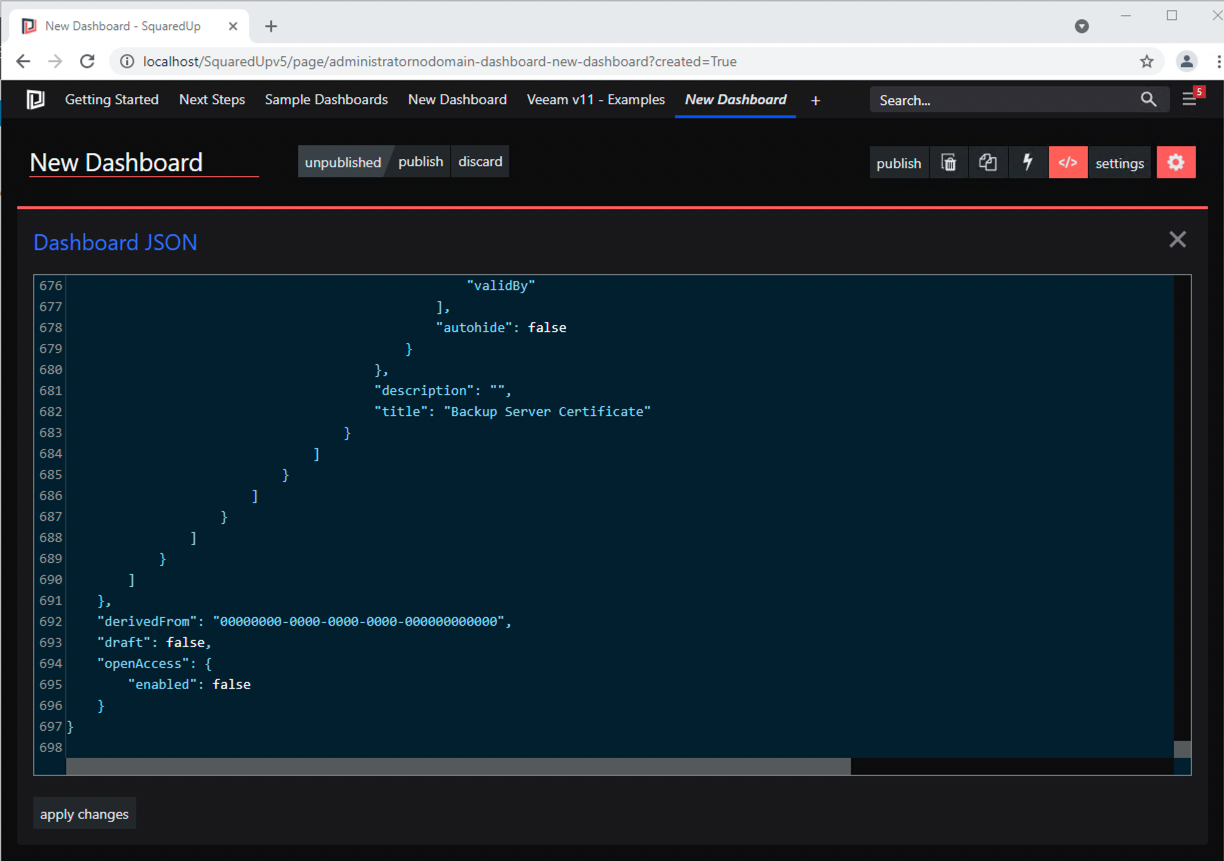This screenshot has height=861, width=1224.
Task: Click the Dashboard JSON heading
Action: pyautogui.click(x=115, y=242)
